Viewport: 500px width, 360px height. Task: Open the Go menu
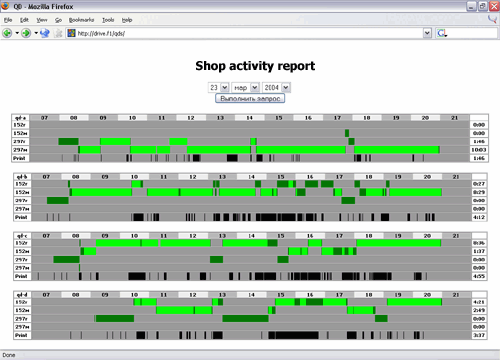(58, 20)
